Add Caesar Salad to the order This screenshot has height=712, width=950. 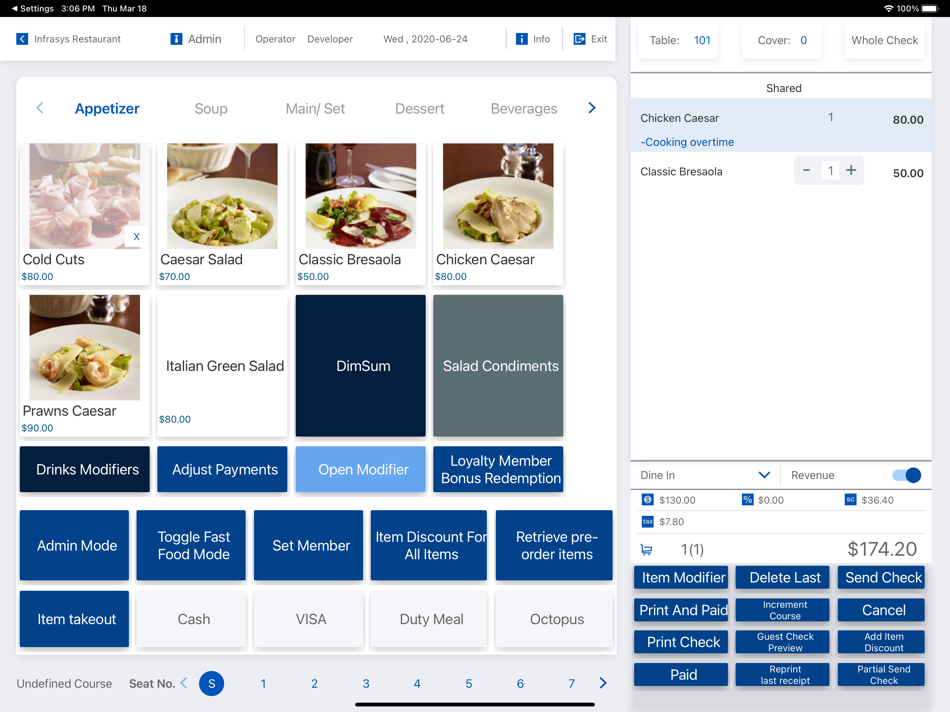point(222,214)
